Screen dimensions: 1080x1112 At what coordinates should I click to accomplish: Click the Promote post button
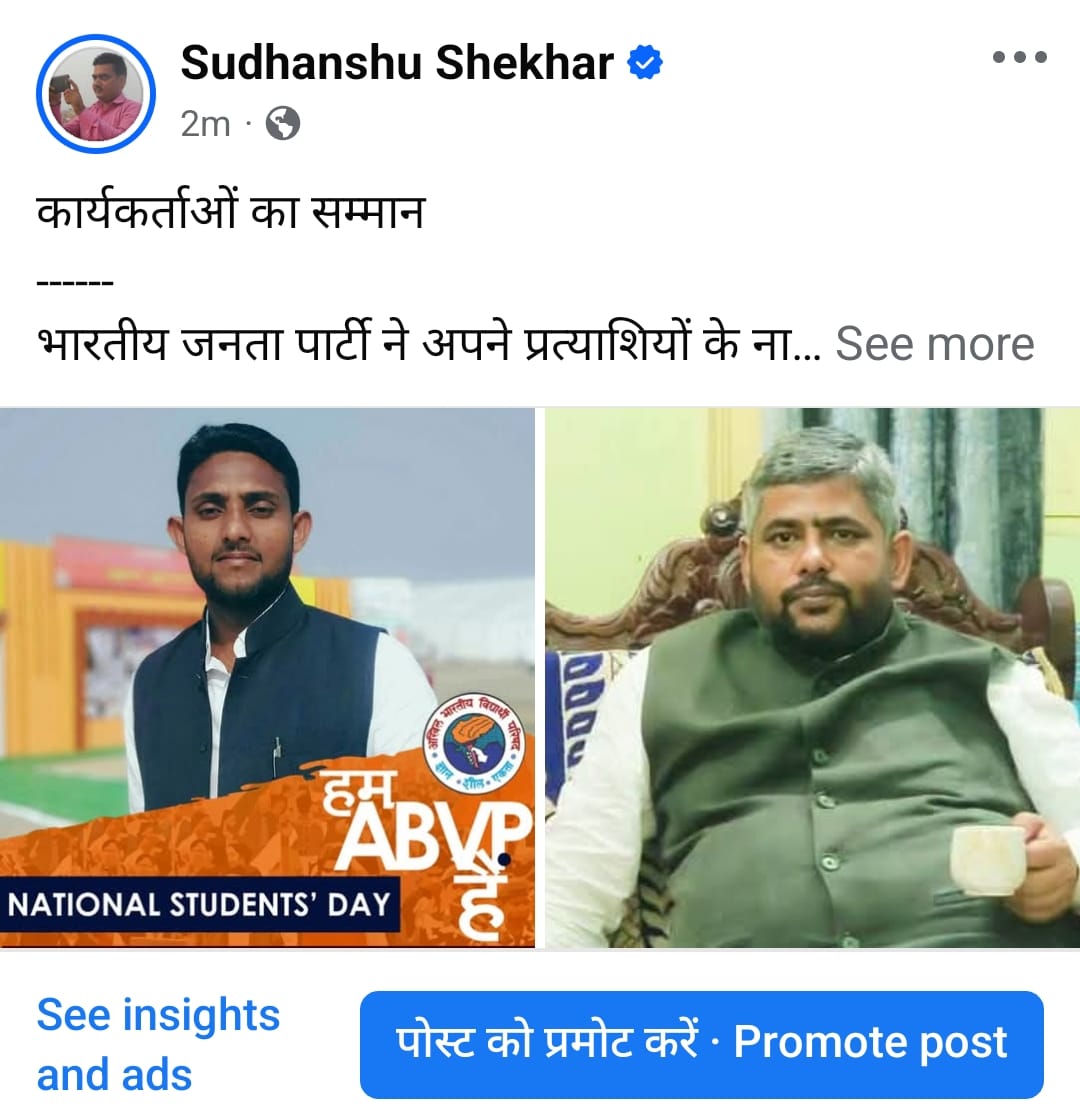pyautogui.click(x=701, y=1044)
